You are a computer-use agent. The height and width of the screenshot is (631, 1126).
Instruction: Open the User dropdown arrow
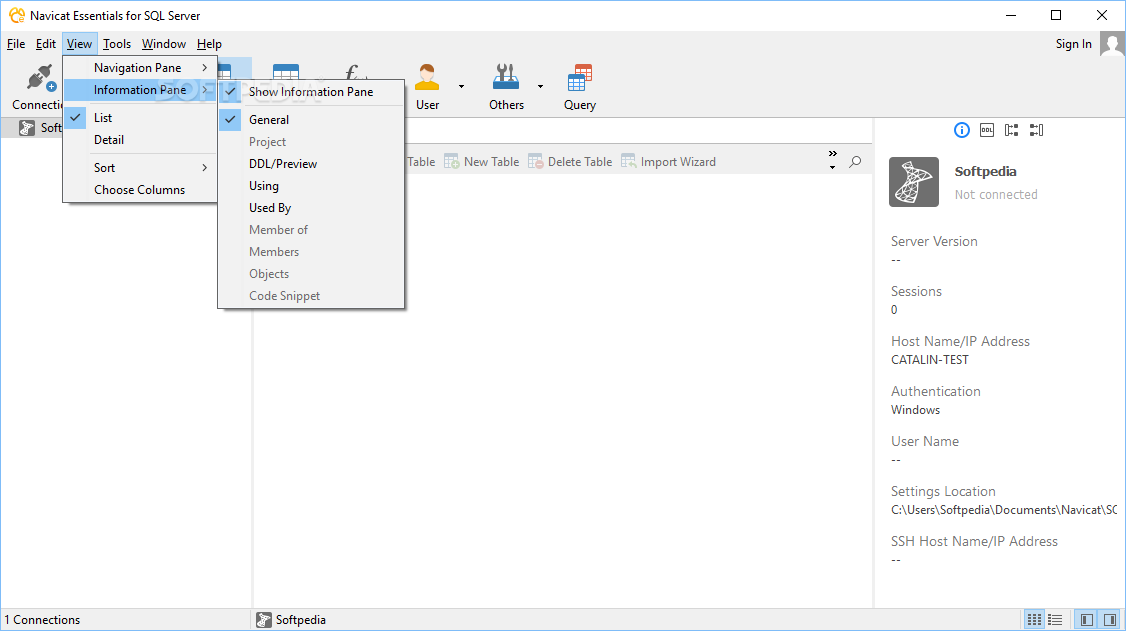(462, 86)
